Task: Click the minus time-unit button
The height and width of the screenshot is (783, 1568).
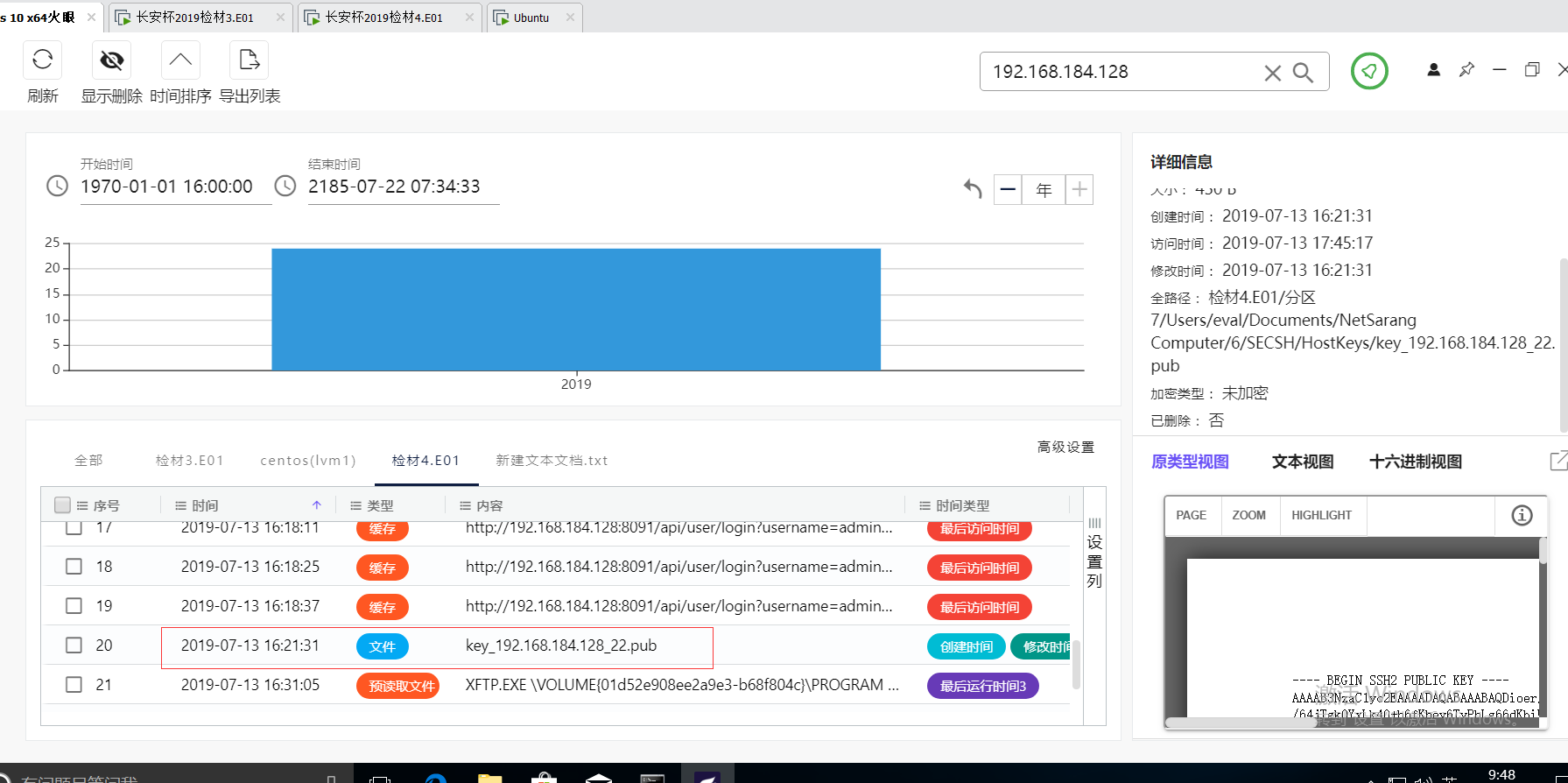Action: point(1008,189)
